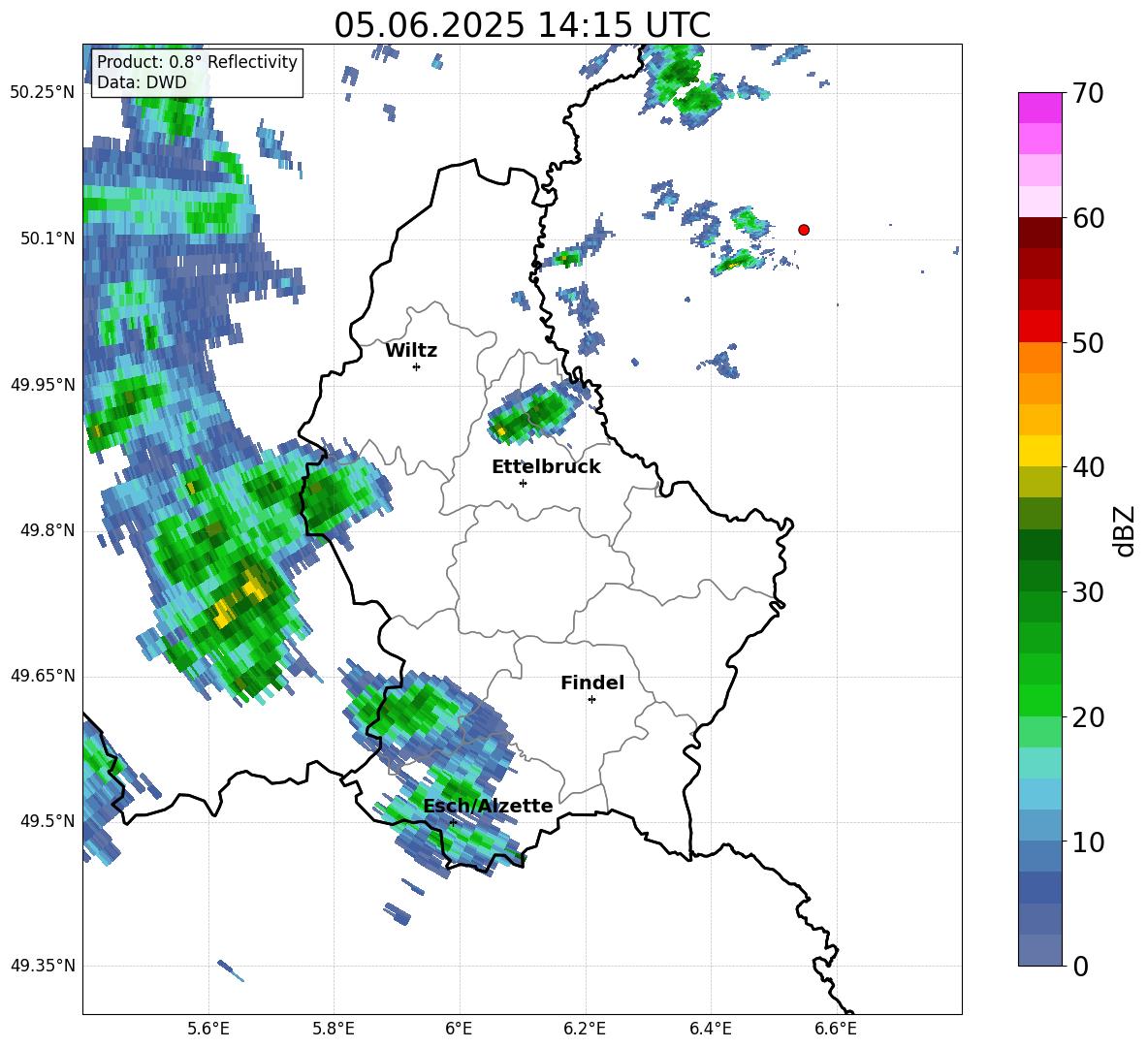Click the bright red colorbar swatch above 50
The height and width of the screenshot is (1048, 1148).
(1039, 326)
